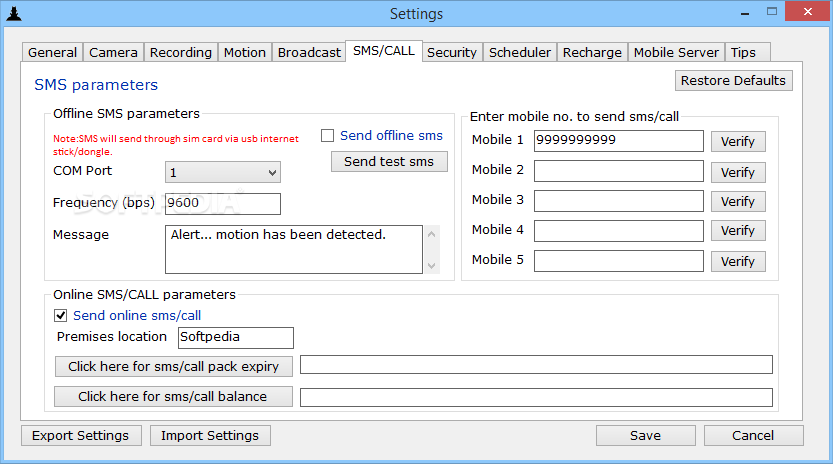Screen dimensions: 833x464
Task: Click the Export Settings button
Action: (x=81, y=435)
